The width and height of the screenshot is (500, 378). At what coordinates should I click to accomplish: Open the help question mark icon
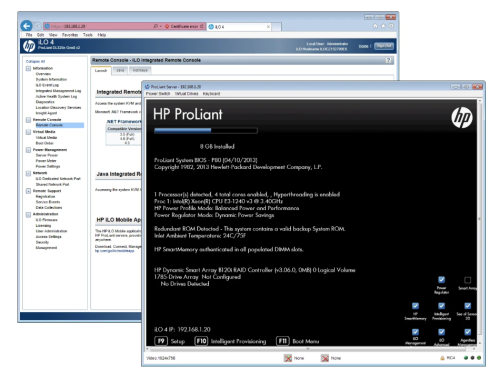[388, 60]
